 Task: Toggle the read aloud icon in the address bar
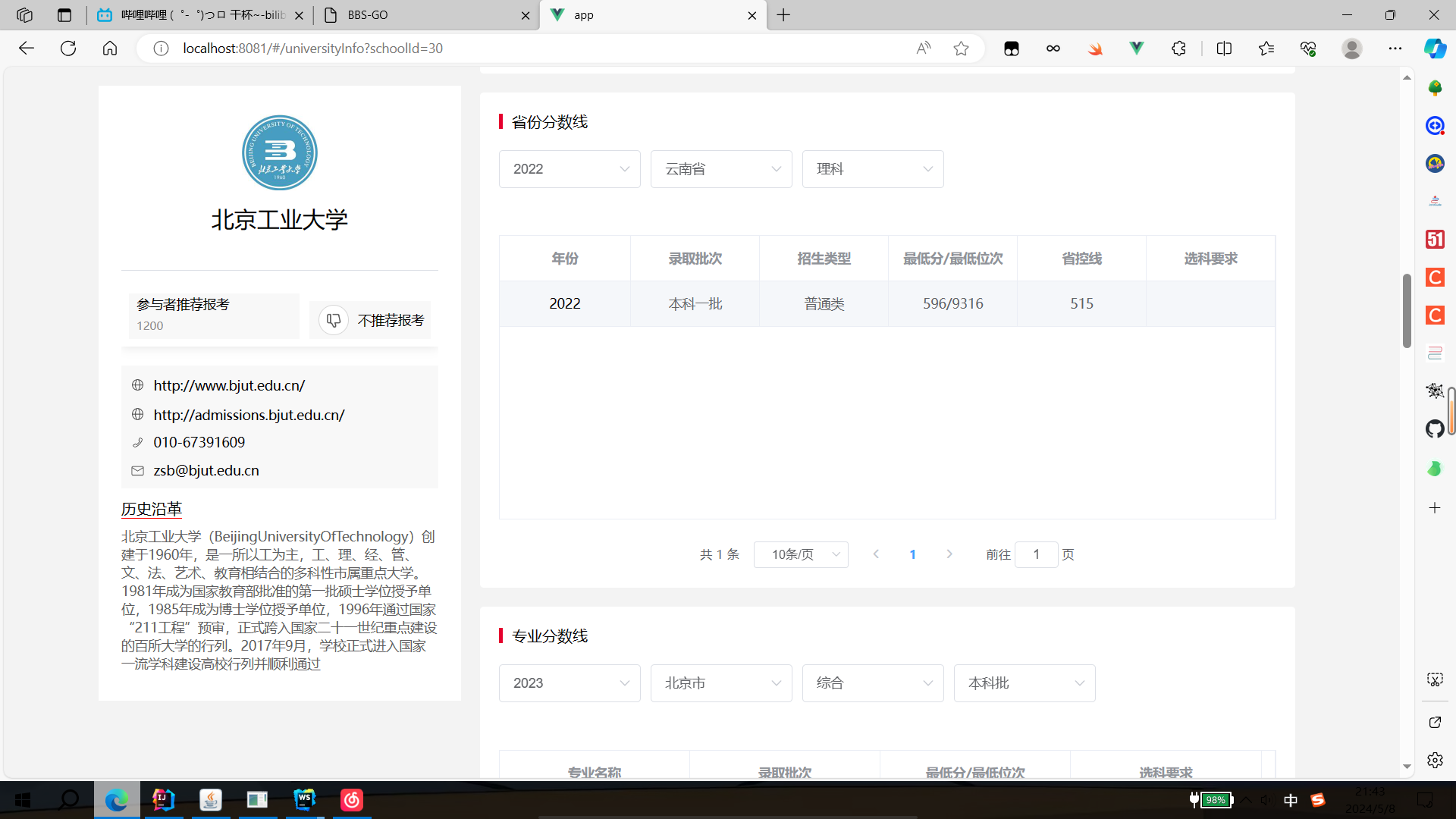(923, 49)
